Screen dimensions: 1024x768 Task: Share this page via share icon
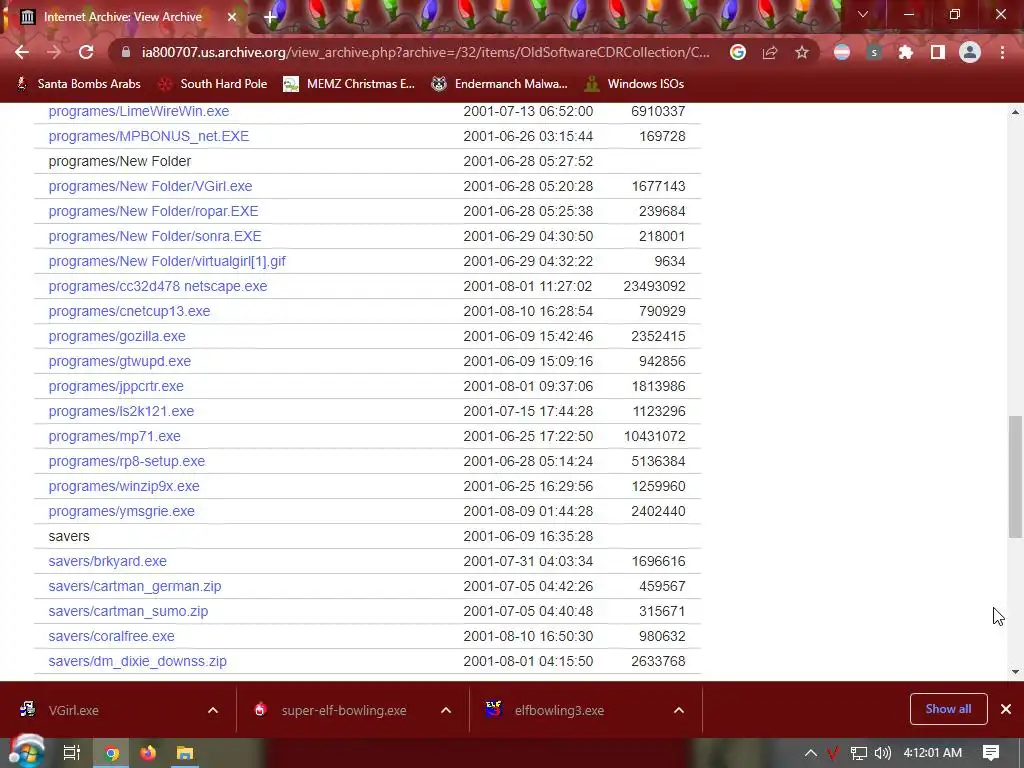pos(770,52)
